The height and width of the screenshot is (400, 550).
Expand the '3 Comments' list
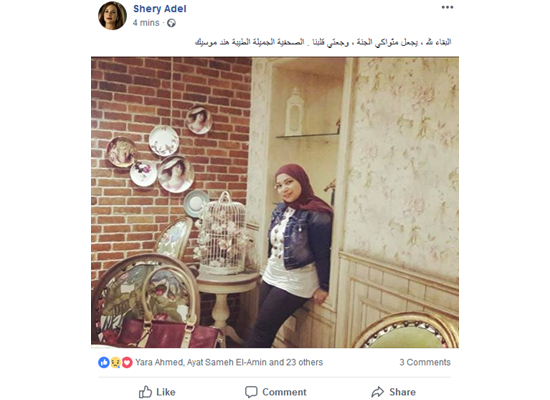[425, 362]
